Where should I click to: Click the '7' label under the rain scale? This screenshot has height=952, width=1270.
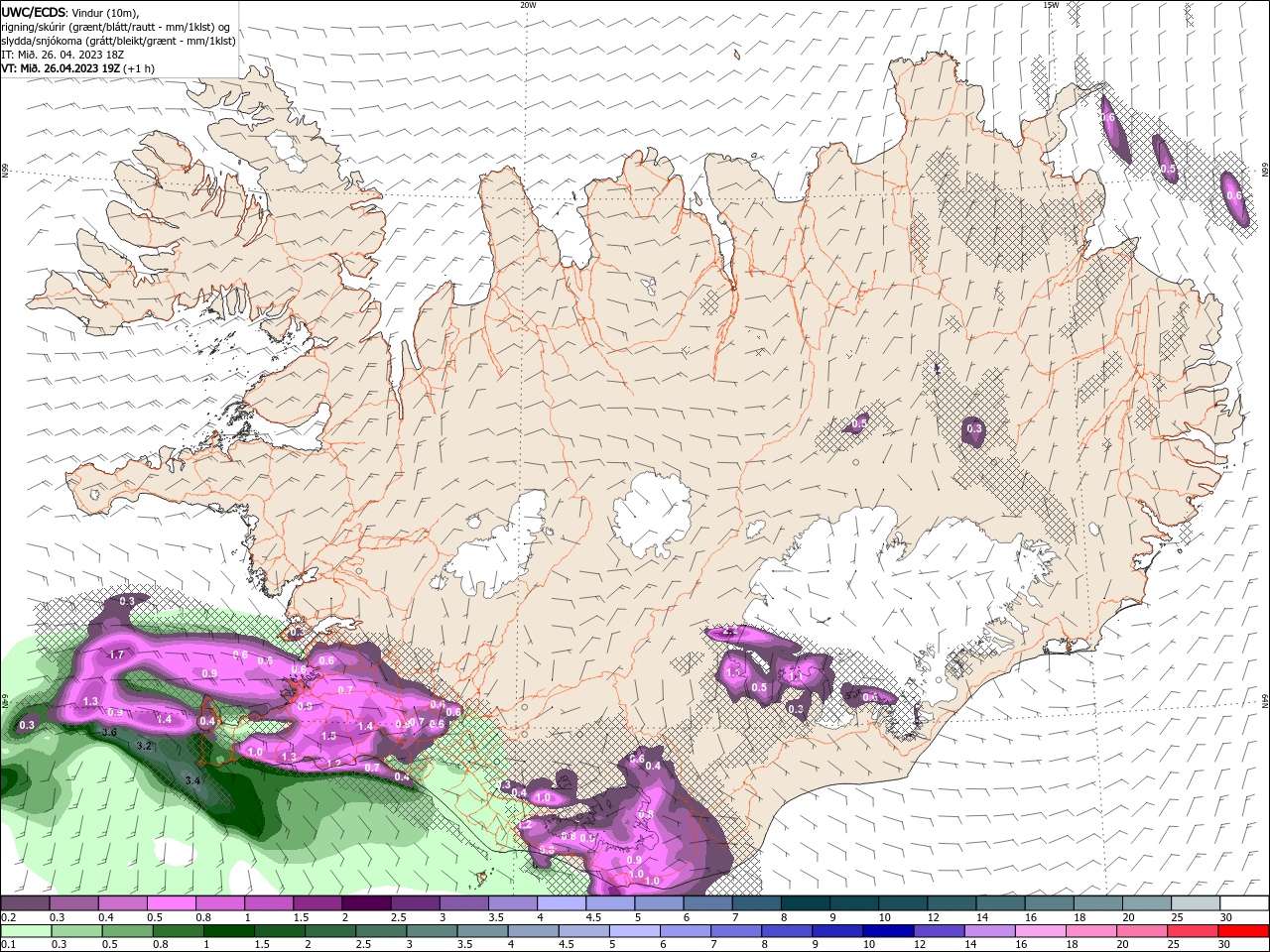click(715, 944)
